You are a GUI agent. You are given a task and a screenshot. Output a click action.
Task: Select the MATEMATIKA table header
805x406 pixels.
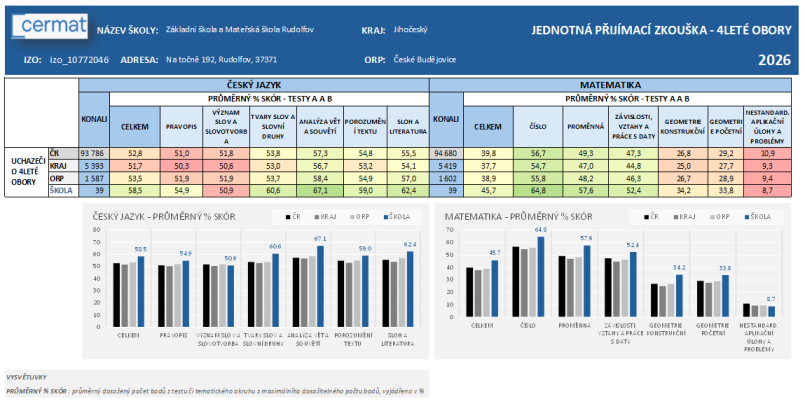[610, 85]
